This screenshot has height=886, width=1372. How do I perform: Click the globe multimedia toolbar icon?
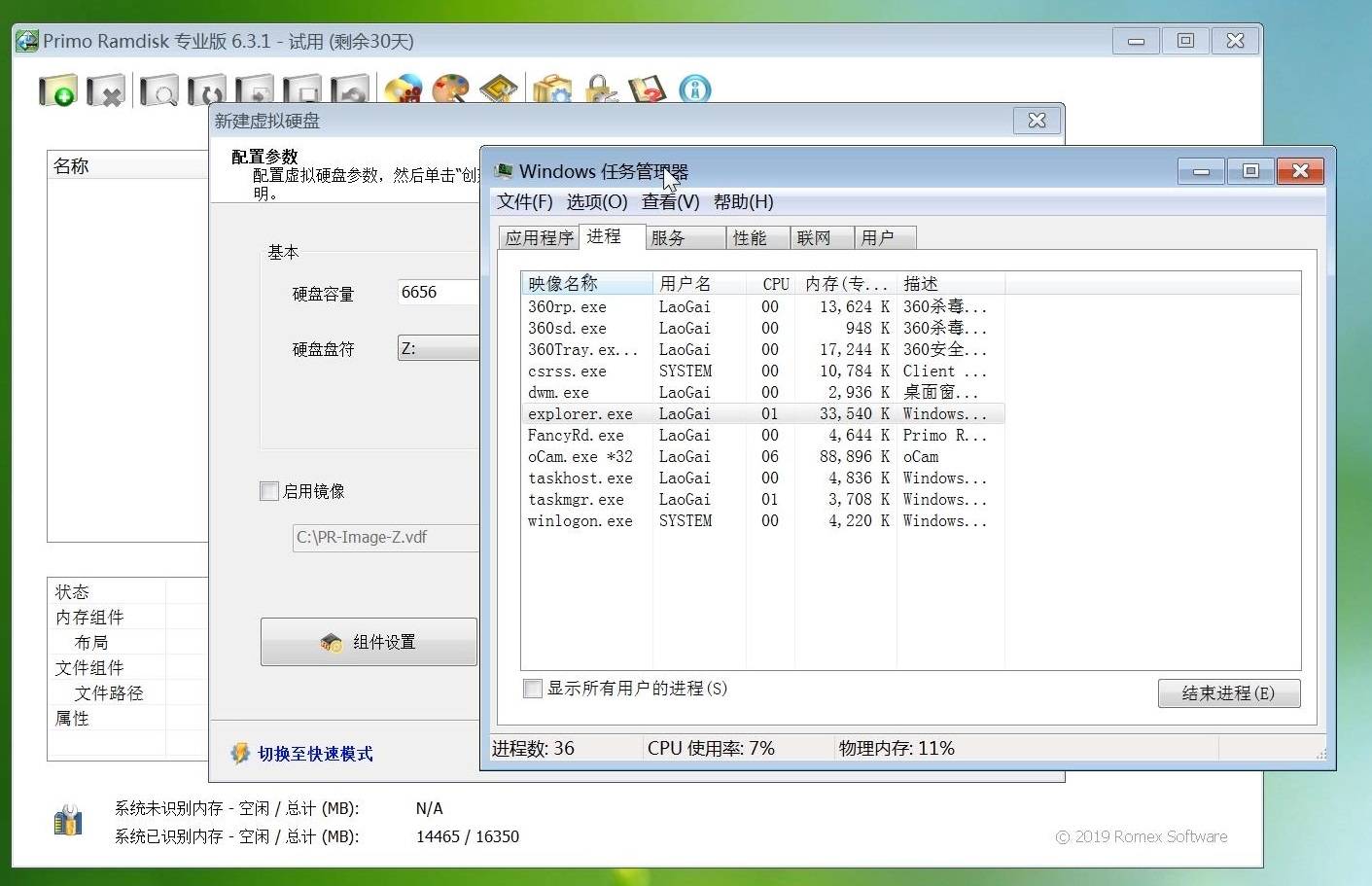click(x=403, y=89)
